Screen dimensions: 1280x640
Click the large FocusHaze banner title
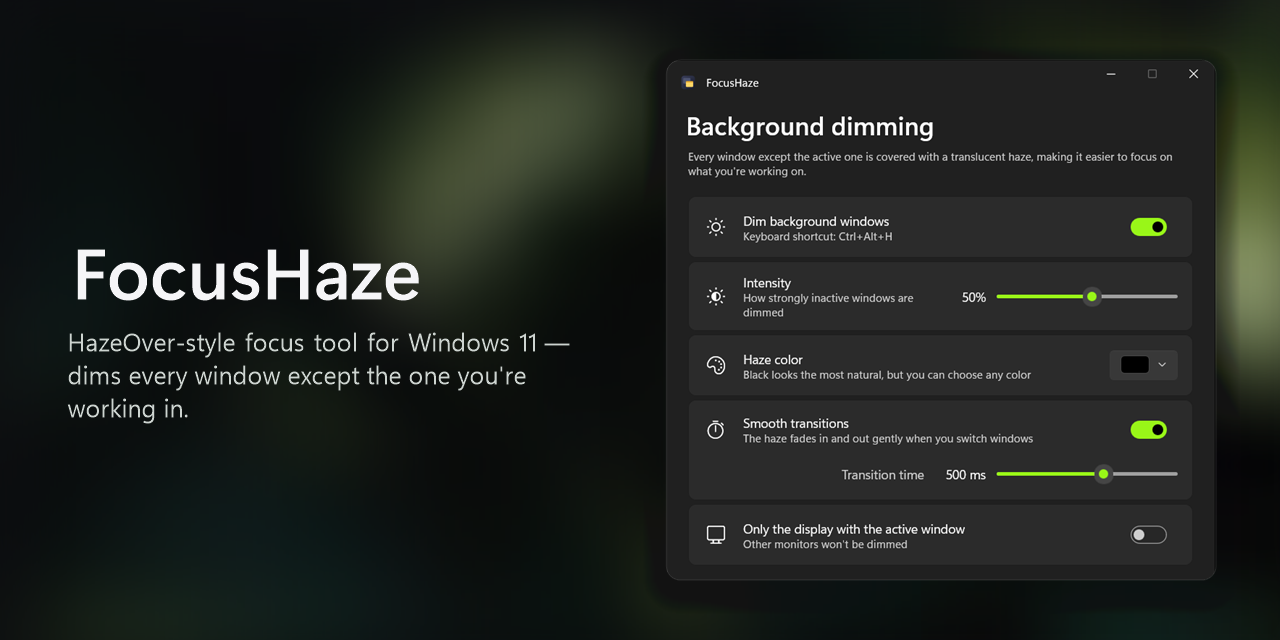pyautogui.click(x=247, y=275)
